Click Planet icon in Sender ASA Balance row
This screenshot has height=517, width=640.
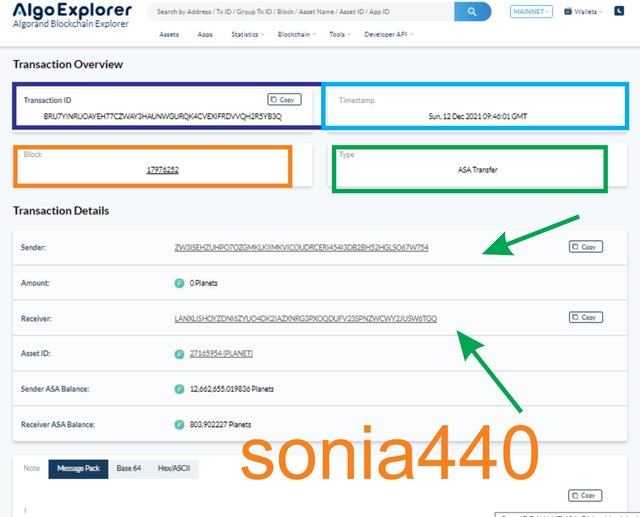pyautogui.click(x=179, y=389)
